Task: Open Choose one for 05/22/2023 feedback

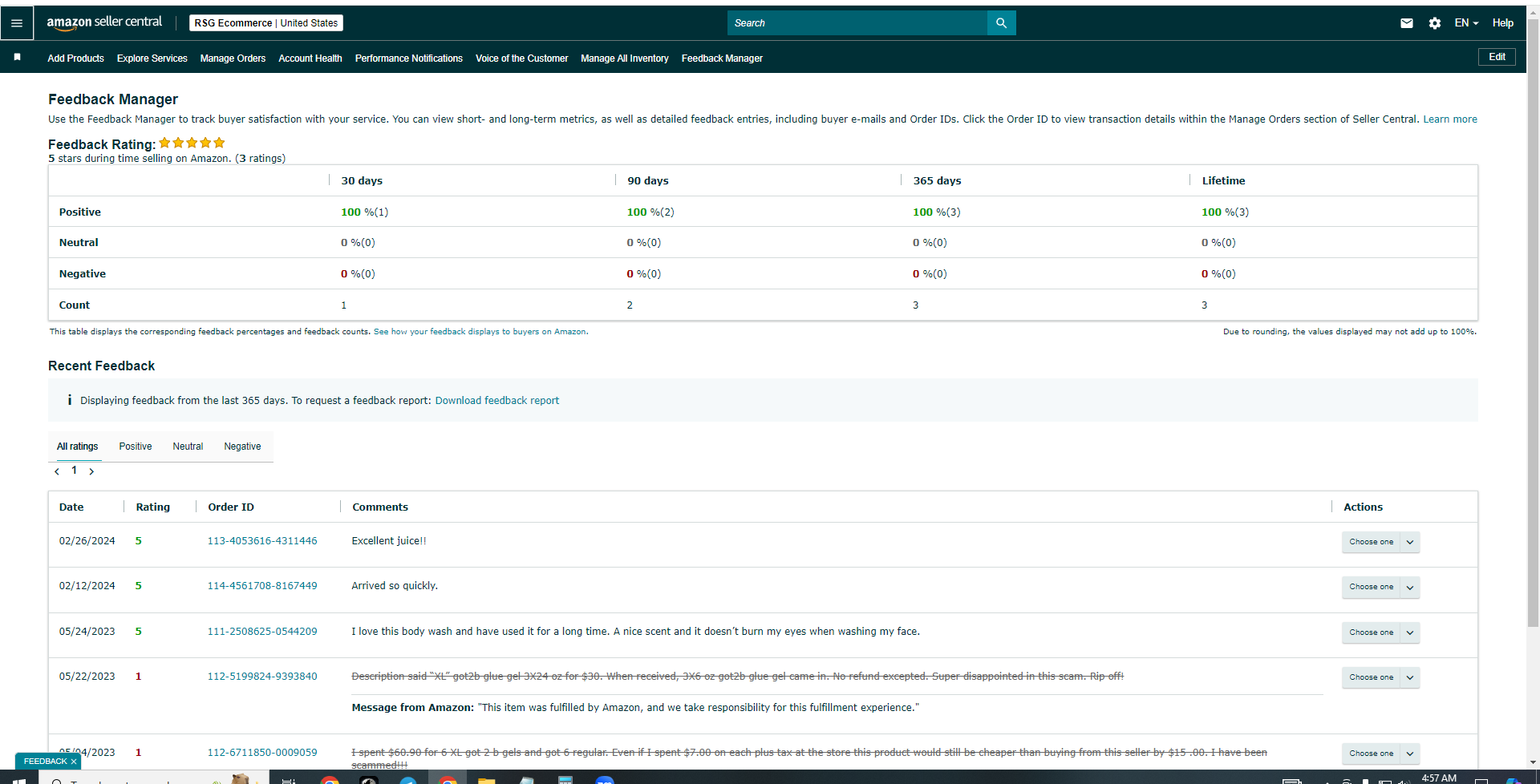Action: (1380, 677)
